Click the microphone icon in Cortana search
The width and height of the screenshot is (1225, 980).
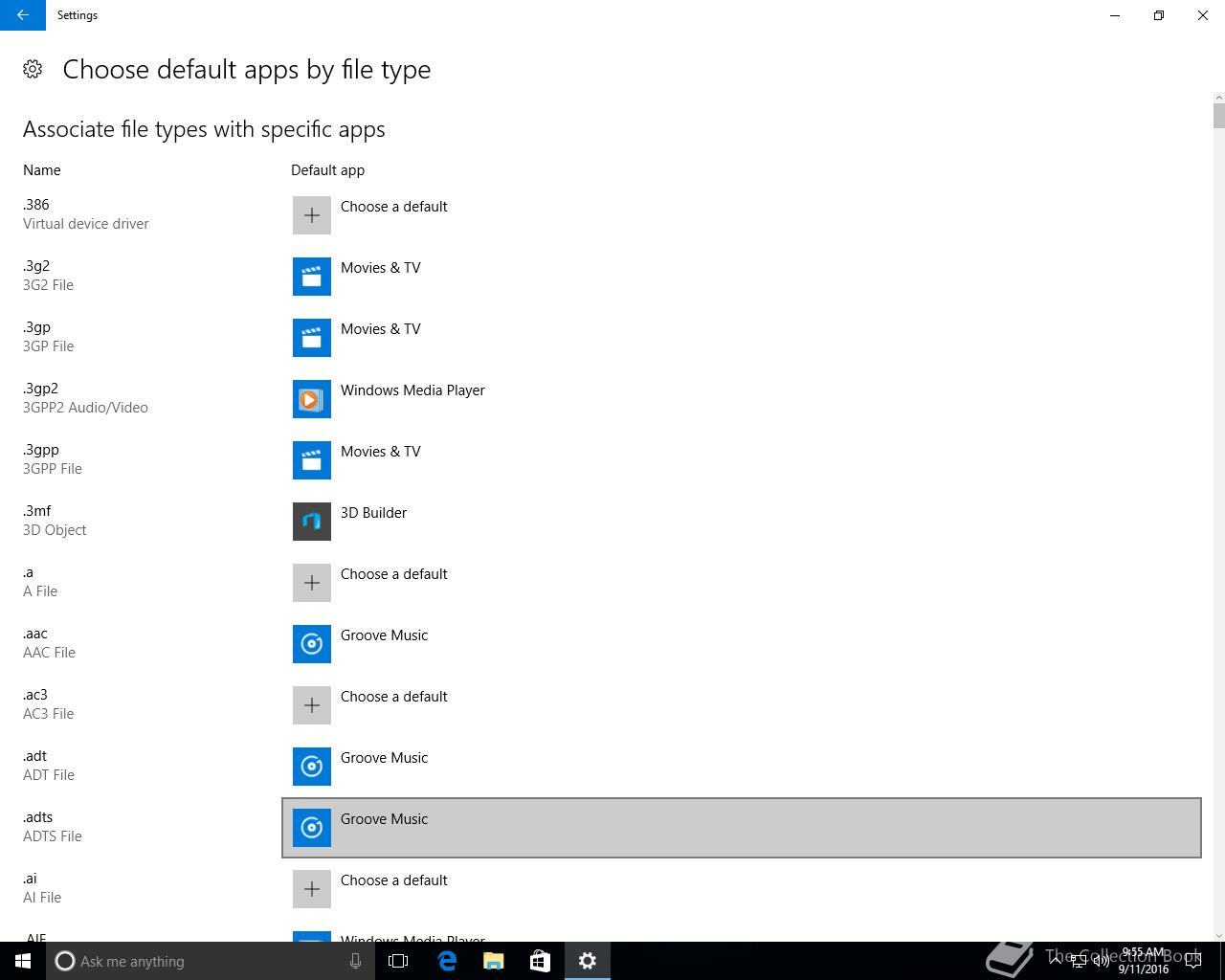coord(355,961)
